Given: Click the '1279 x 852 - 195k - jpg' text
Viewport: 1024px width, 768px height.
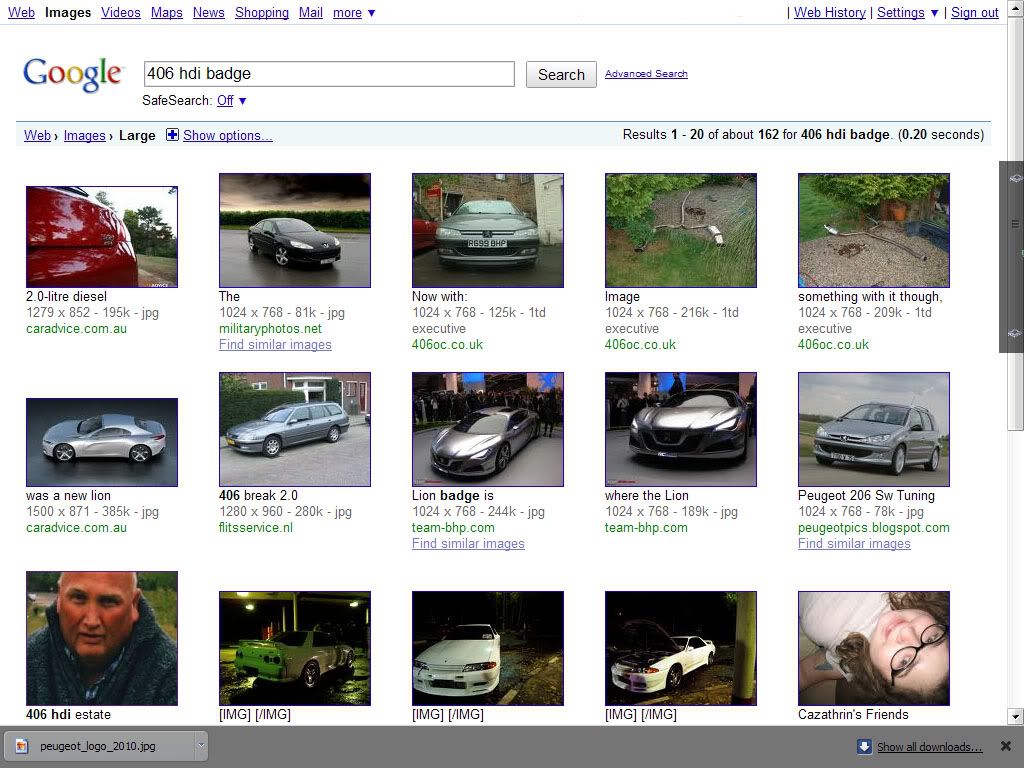Looking at the screenshot, I should [92, 312].
